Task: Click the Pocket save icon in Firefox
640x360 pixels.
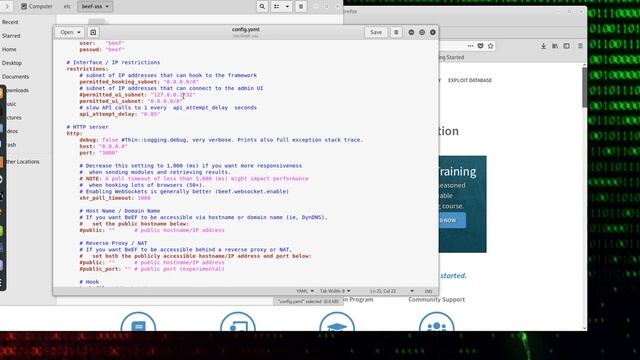Action: pyautogui.click(x=480, y=46)
